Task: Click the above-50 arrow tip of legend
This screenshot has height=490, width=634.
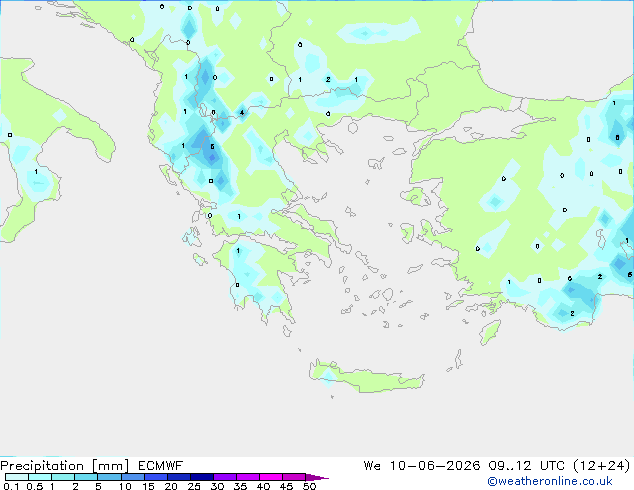Action: (317, 477)
